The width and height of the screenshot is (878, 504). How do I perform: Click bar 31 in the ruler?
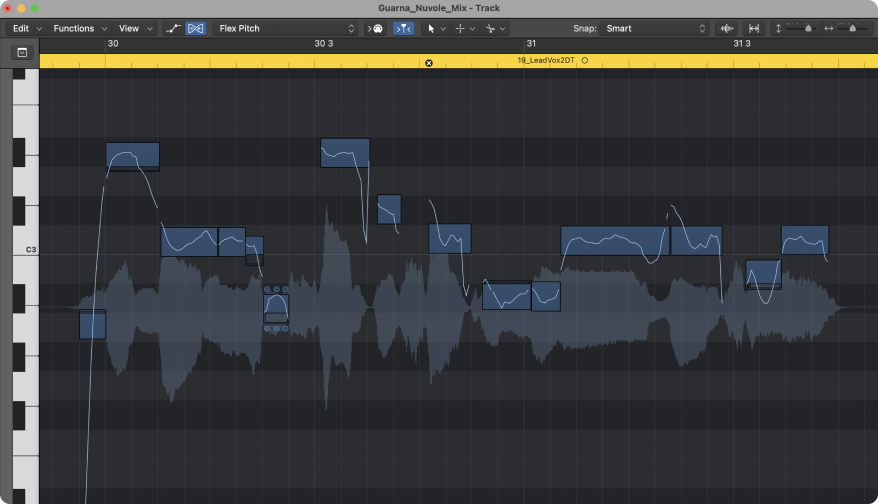531,44
